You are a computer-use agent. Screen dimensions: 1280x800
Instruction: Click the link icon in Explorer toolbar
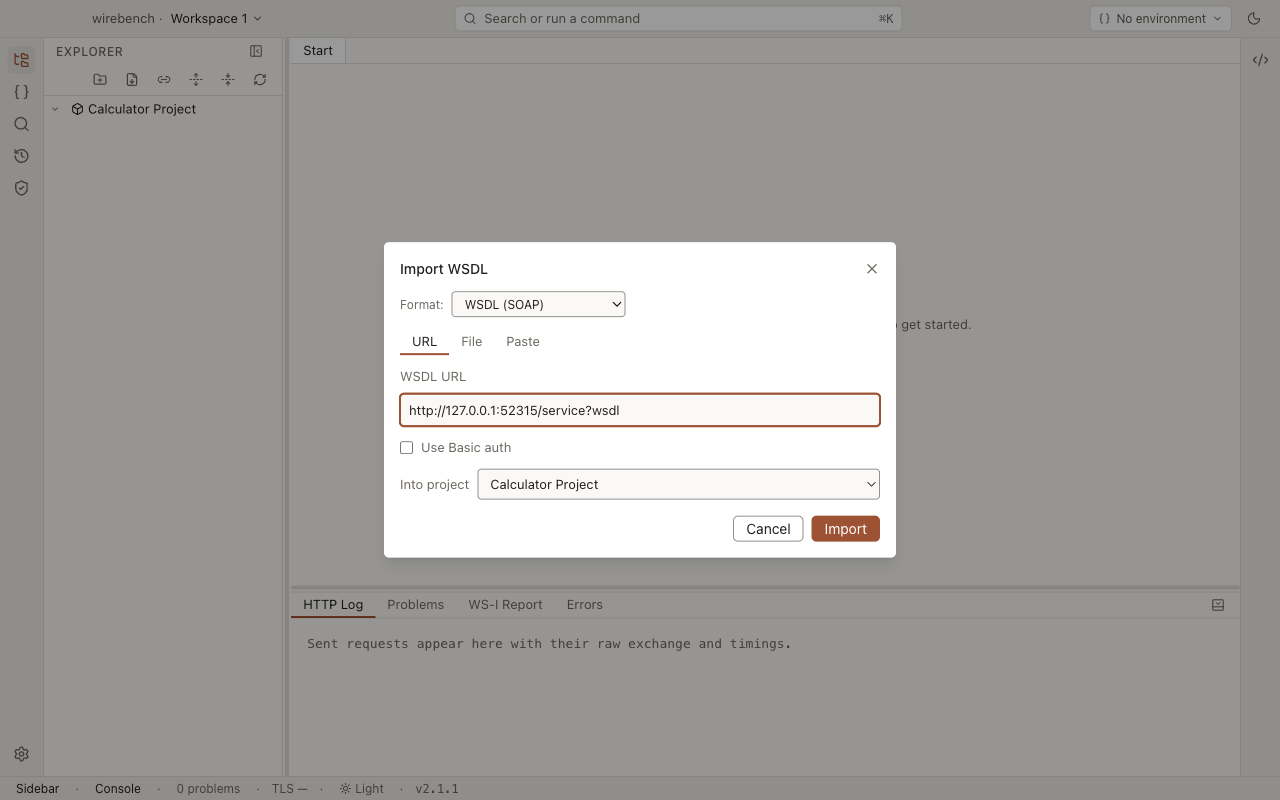coord(164,79)
